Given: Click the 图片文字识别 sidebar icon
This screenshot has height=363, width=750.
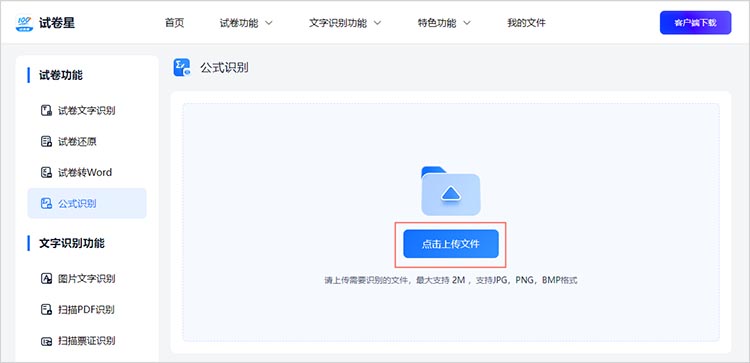Looking at the screenshot, I should point(46,278).
